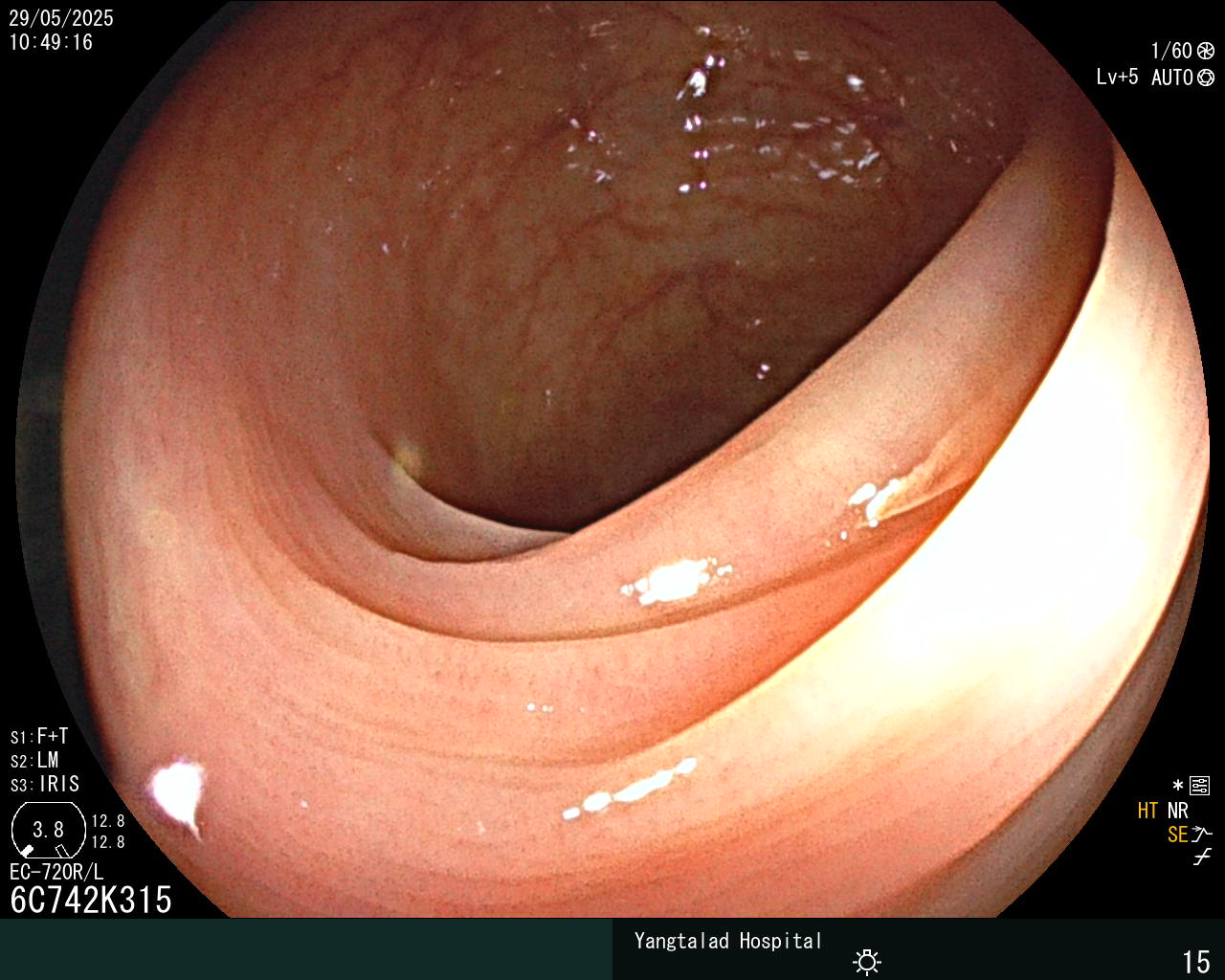This screenshot has height=980, width=1225.
Task: Click the shutter speed fan icon
Action: tap(1206, 52)
